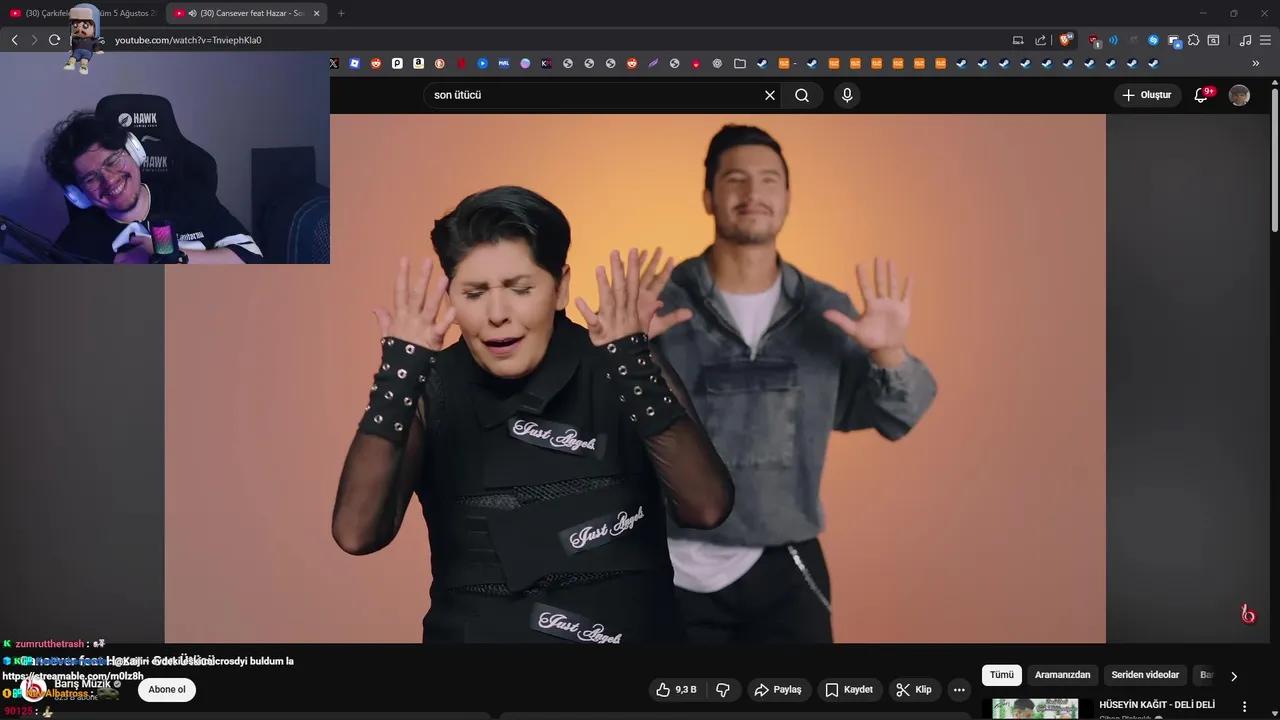Viewport: 1280px width, 720px height.
Task: Click the YouTube search magnifier button
Action: [x=802, y=95]
